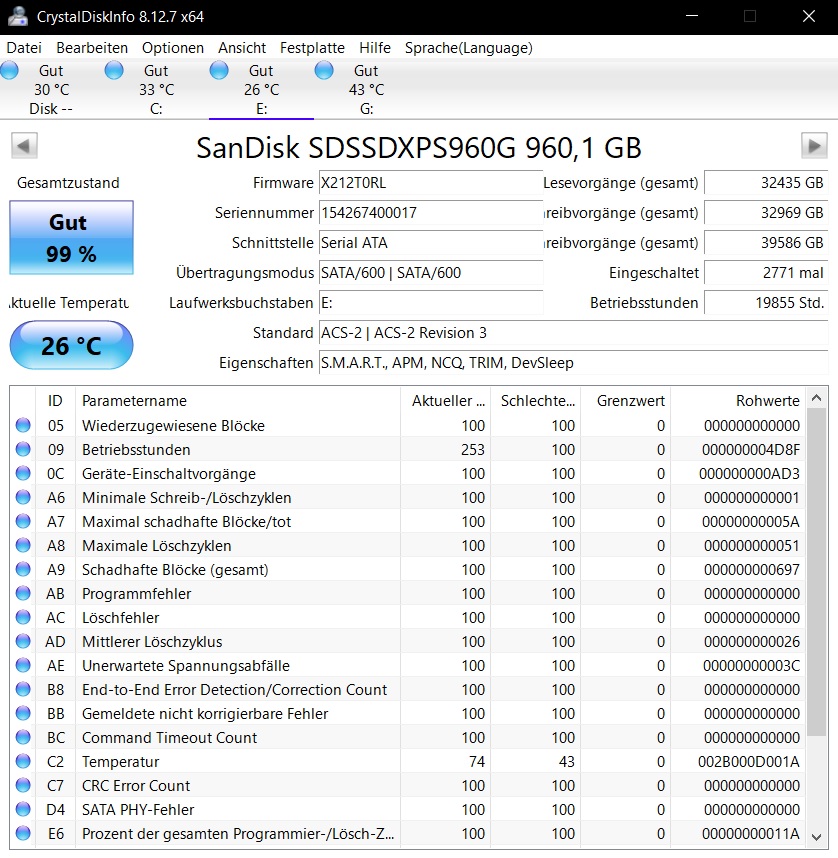
Task: Click status icon of row AD Mittlerer Löschzyklus
Action: point(23,641)
